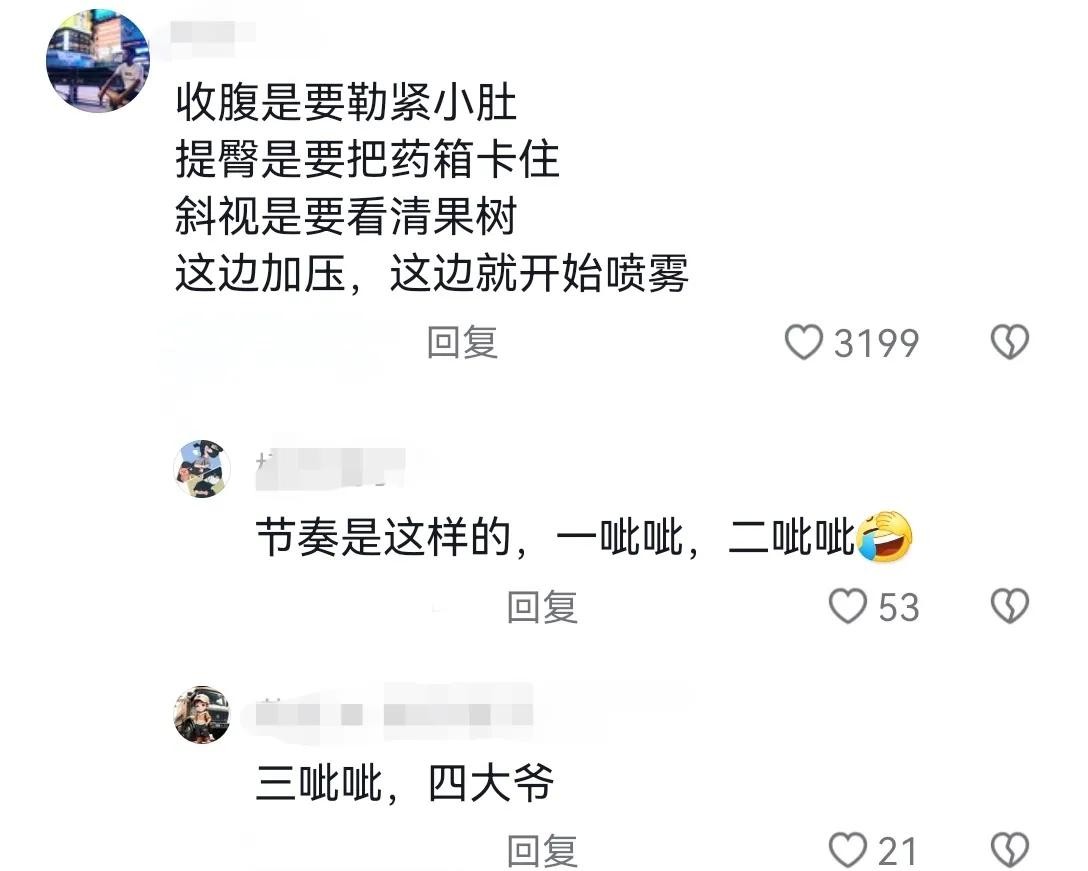Click the laughing emoji in second comment
The image size is (1088, 871).
(885, 536)
